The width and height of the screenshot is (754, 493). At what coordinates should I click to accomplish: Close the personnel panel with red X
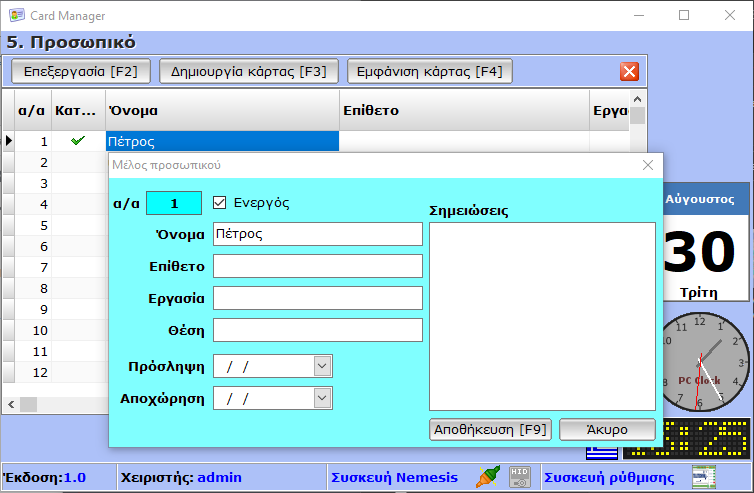[x=629, y=71]
